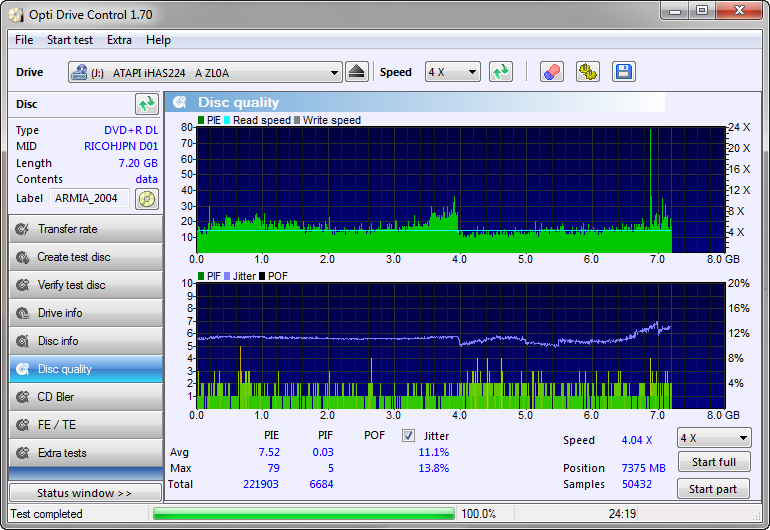770x530 pixels.
Task: Click the speed refresh green arrows icon
Action: click(x=501, y=72)
